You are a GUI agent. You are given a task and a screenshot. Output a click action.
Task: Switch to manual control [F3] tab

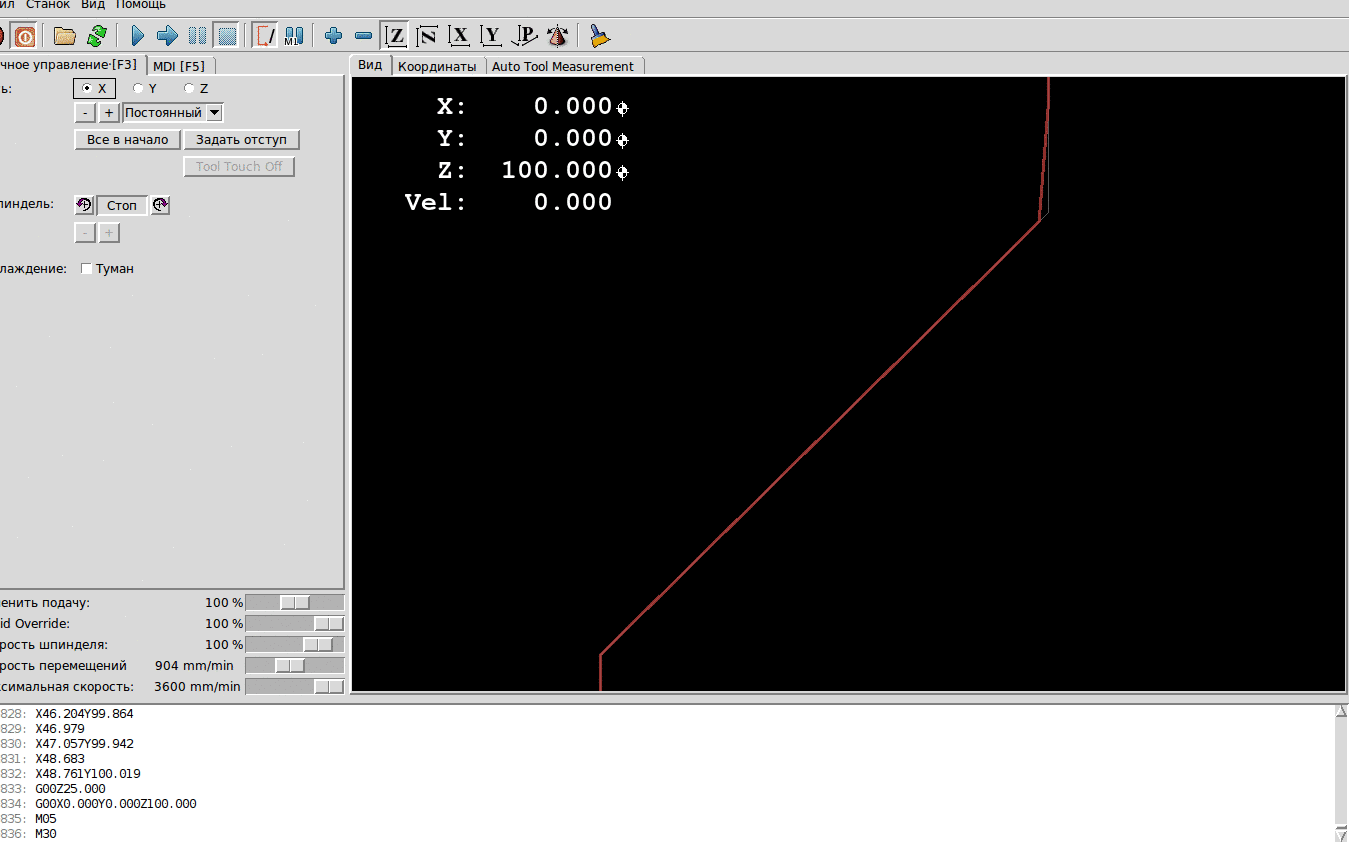tap(70, 65)
